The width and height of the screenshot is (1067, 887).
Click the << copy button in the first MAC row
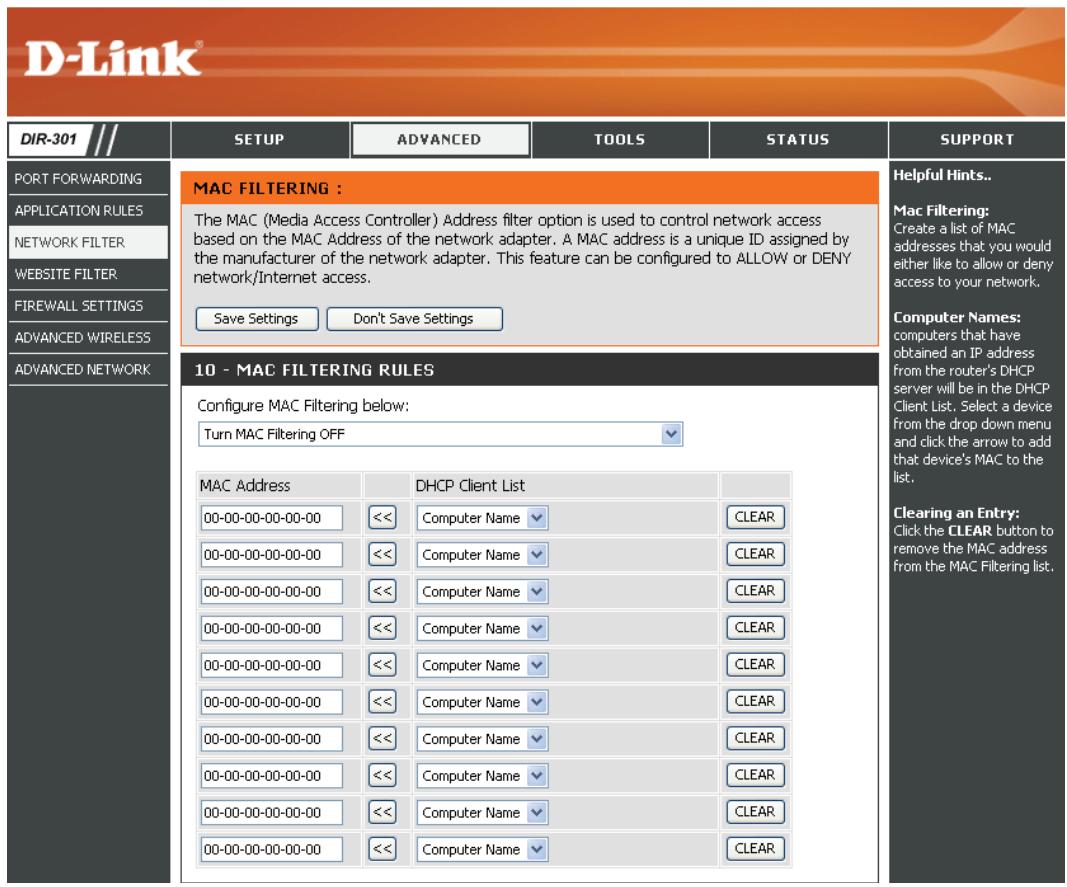click(382, 517)
